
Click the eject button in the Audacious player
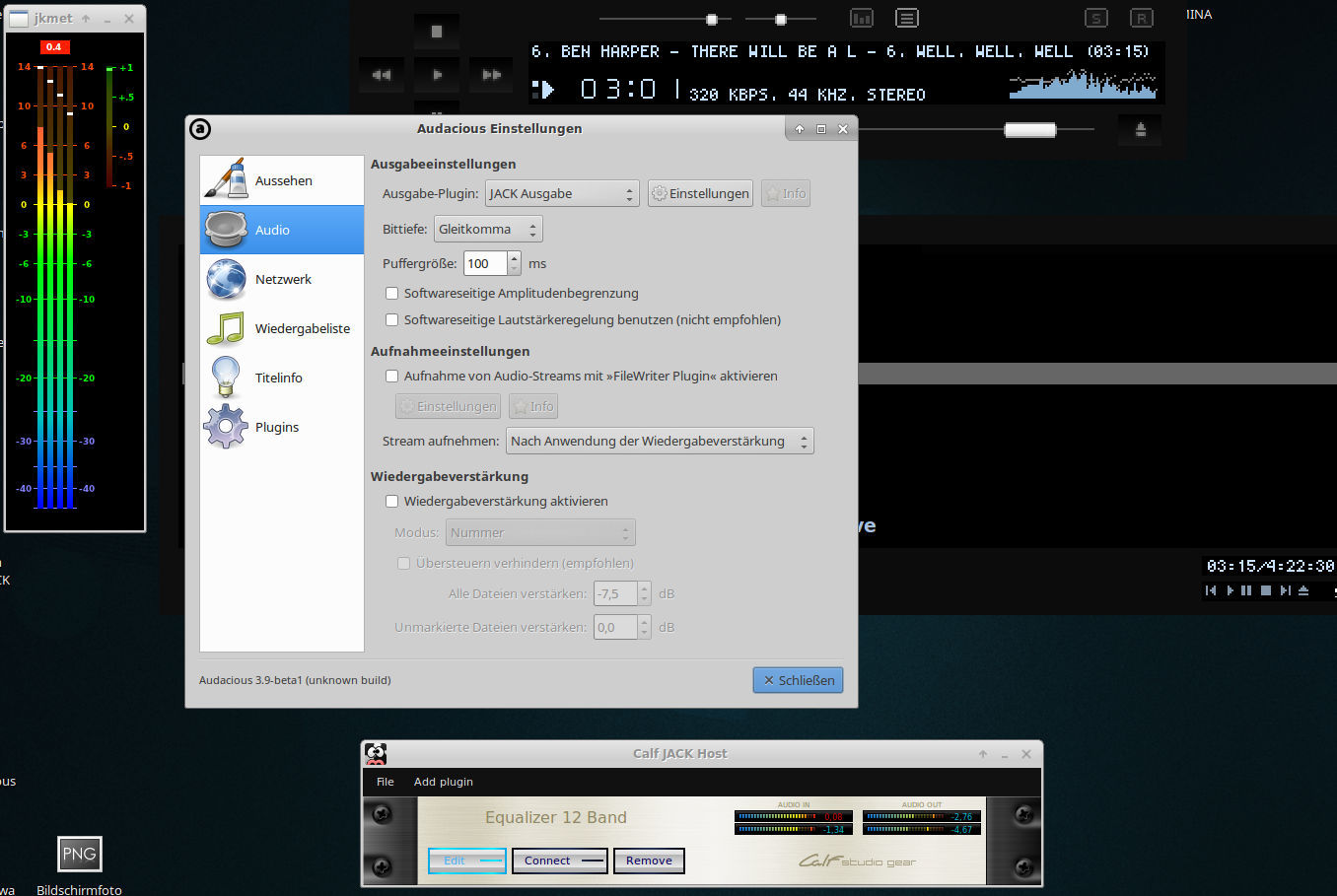pyautogui.click(x=1141, y=129)
